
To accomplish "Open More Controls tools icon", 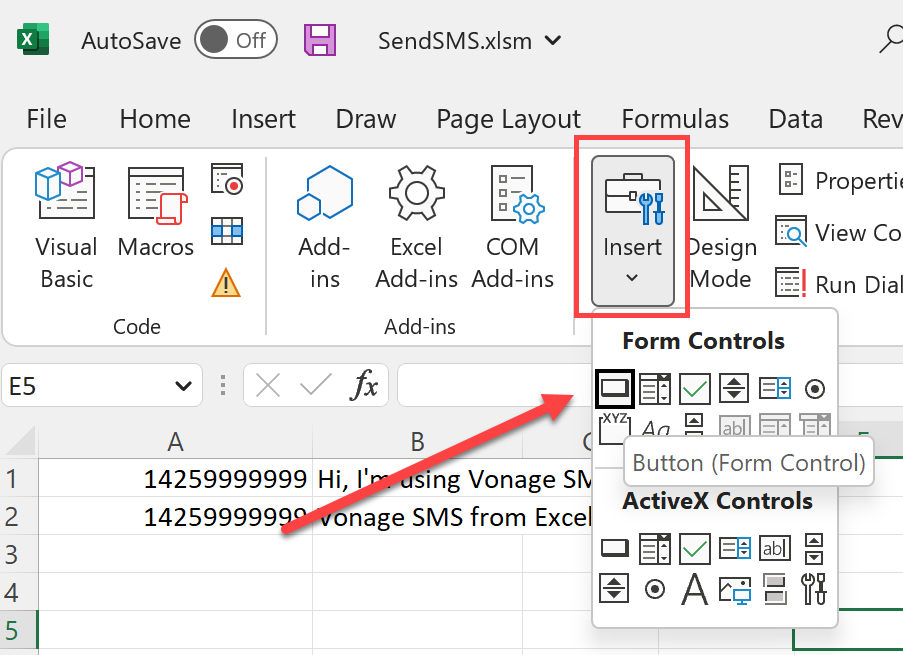I will pos(814,589).
